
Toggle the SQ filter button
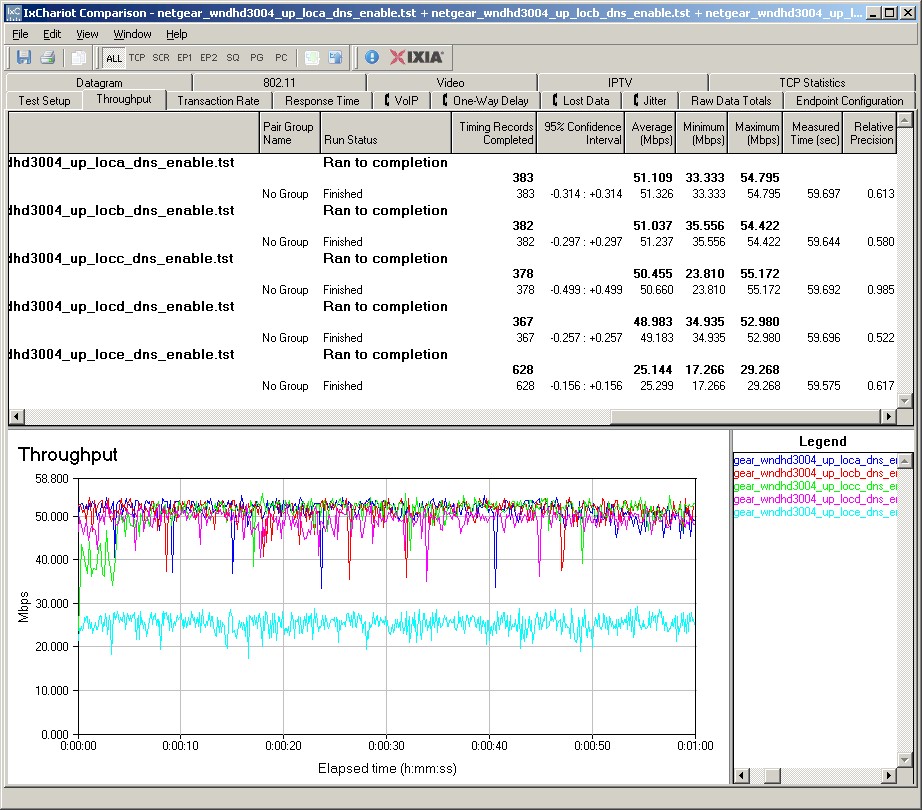point(233,58)
